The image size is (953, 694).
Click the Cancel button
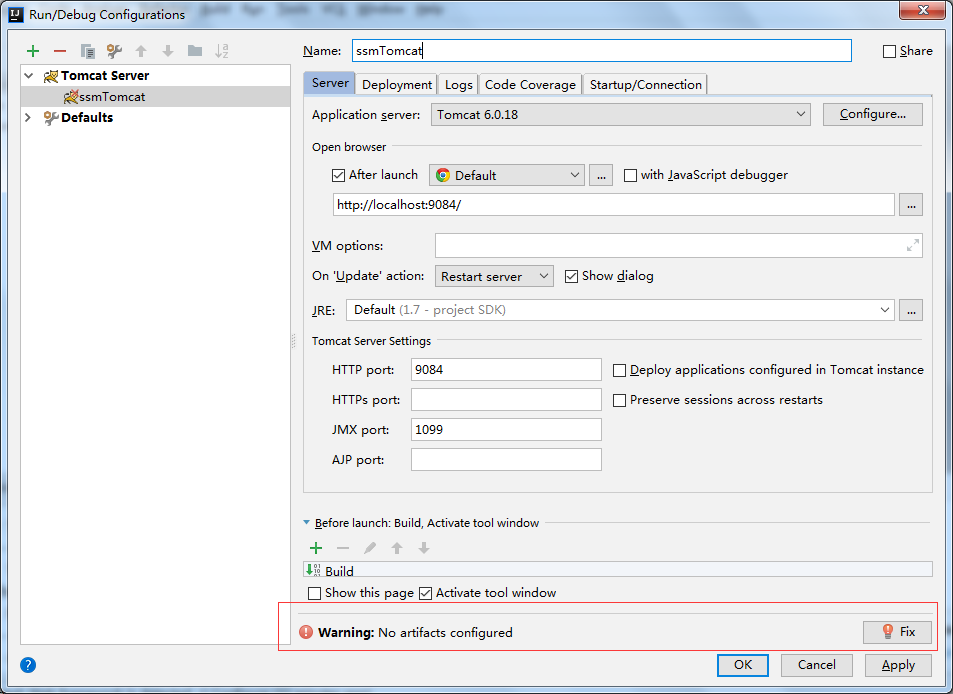tap(816, 665)
